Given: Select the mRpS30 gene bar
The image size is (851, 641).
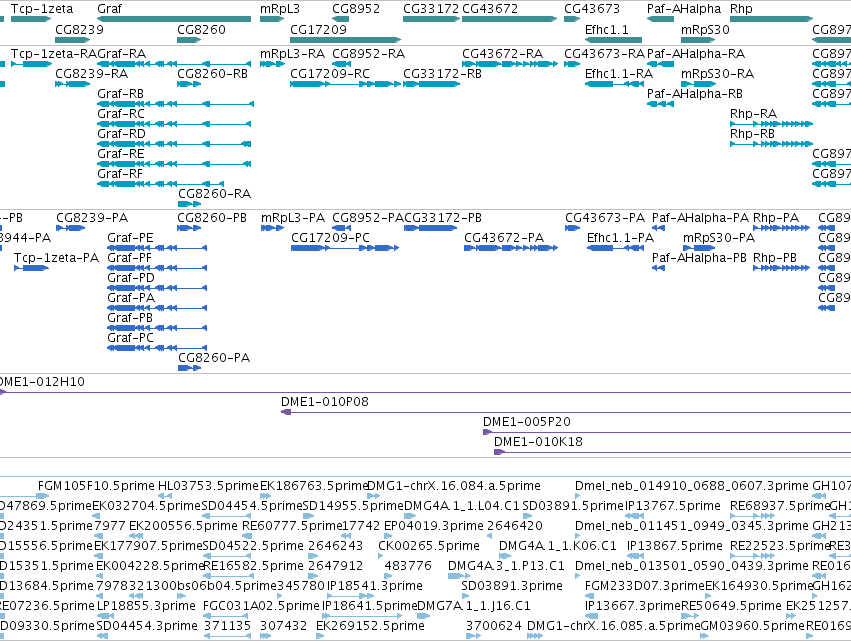Looking at the screenshot, I should [698, 40].
